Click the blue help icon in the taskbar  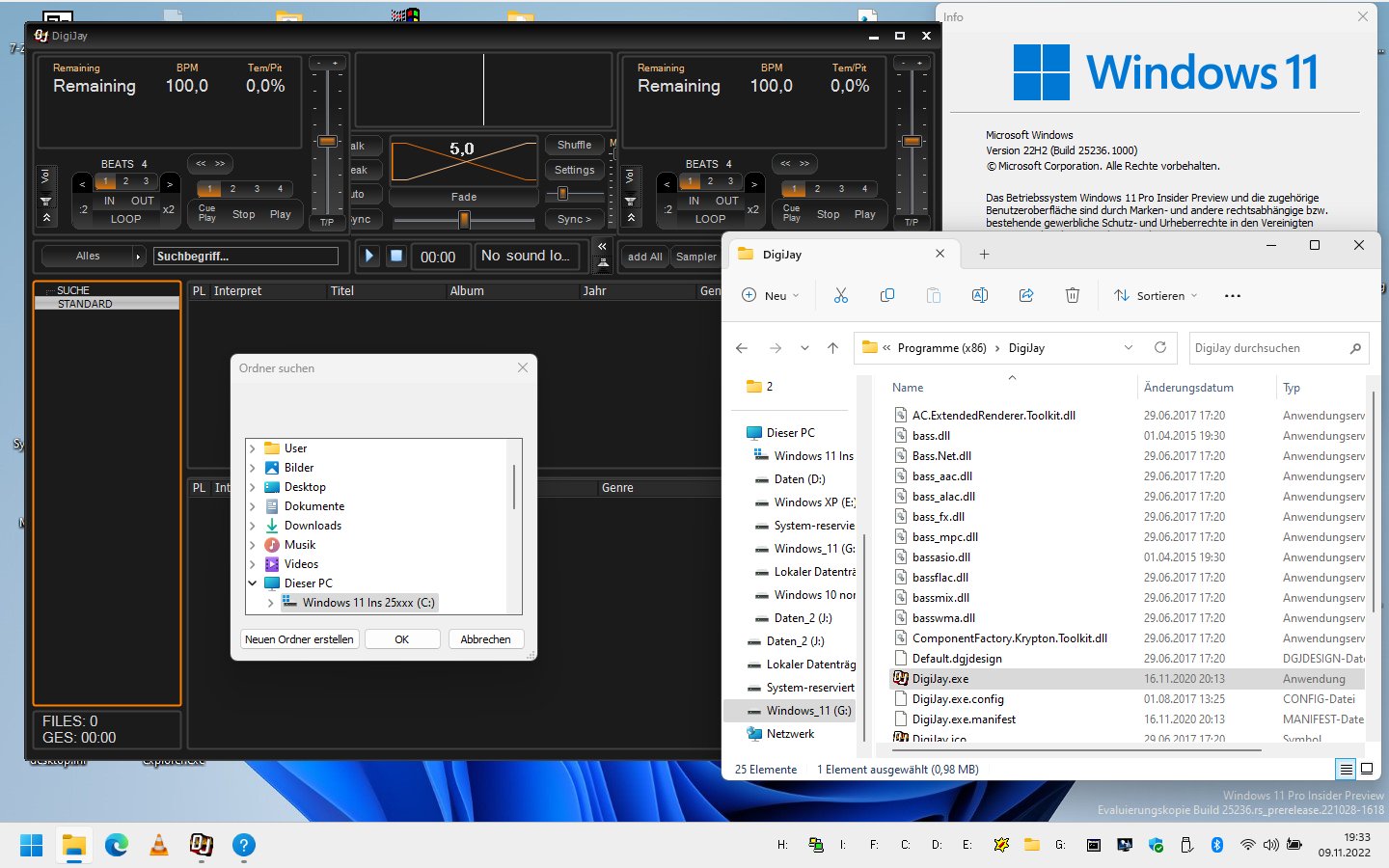(244, 846)
